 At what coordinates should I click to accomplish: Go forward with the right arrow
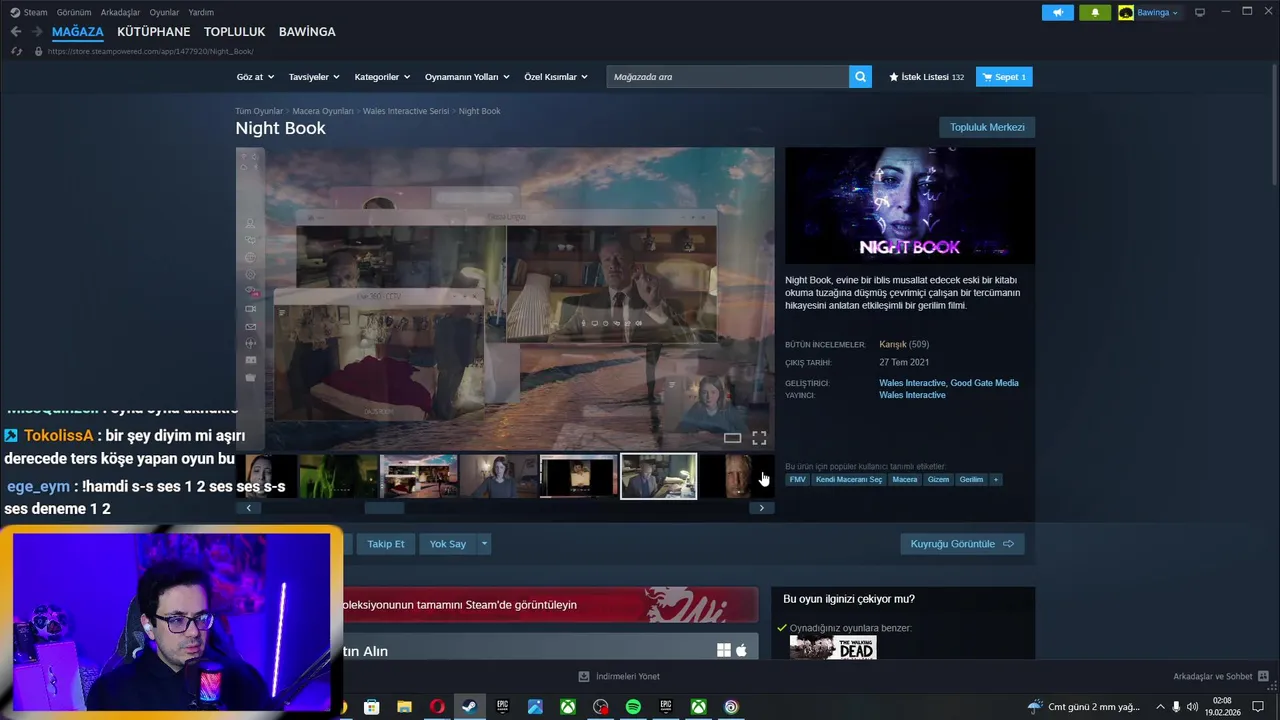coord(37,32)
